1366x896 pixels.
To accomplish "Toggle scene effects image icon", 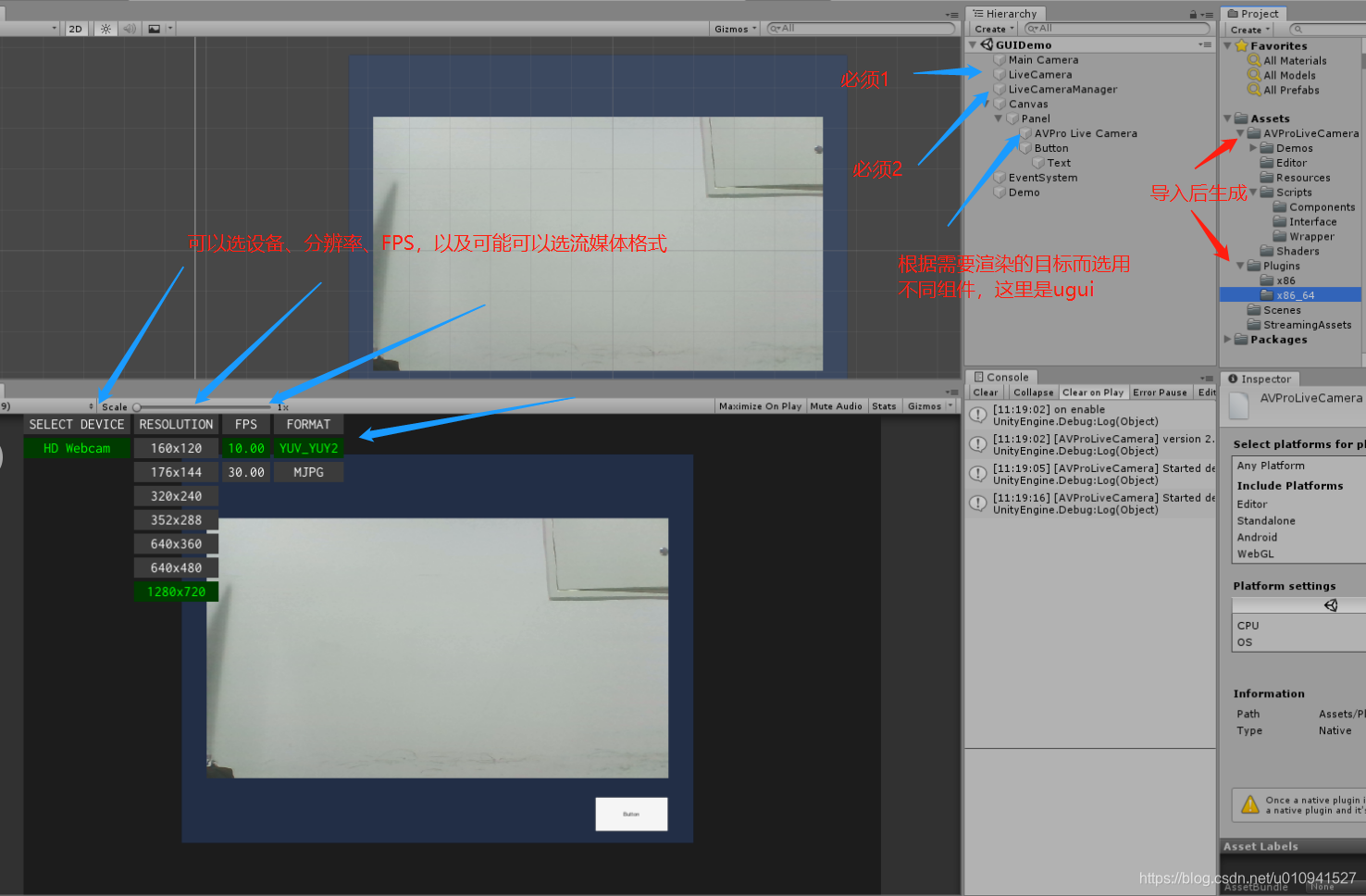I will [155, 29].
